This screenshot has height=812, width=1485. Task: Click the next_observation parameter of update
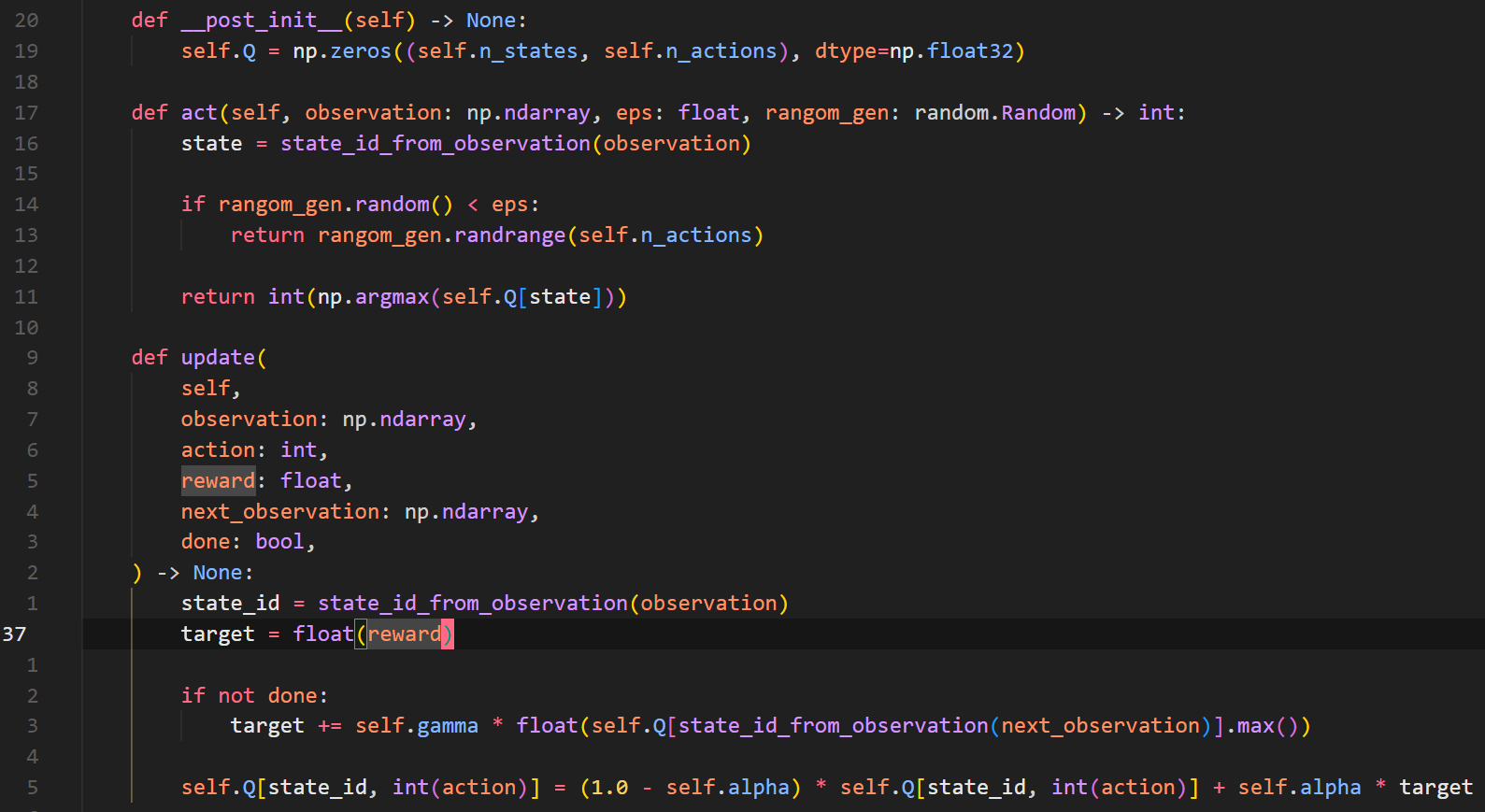click(x=279, y=512)
